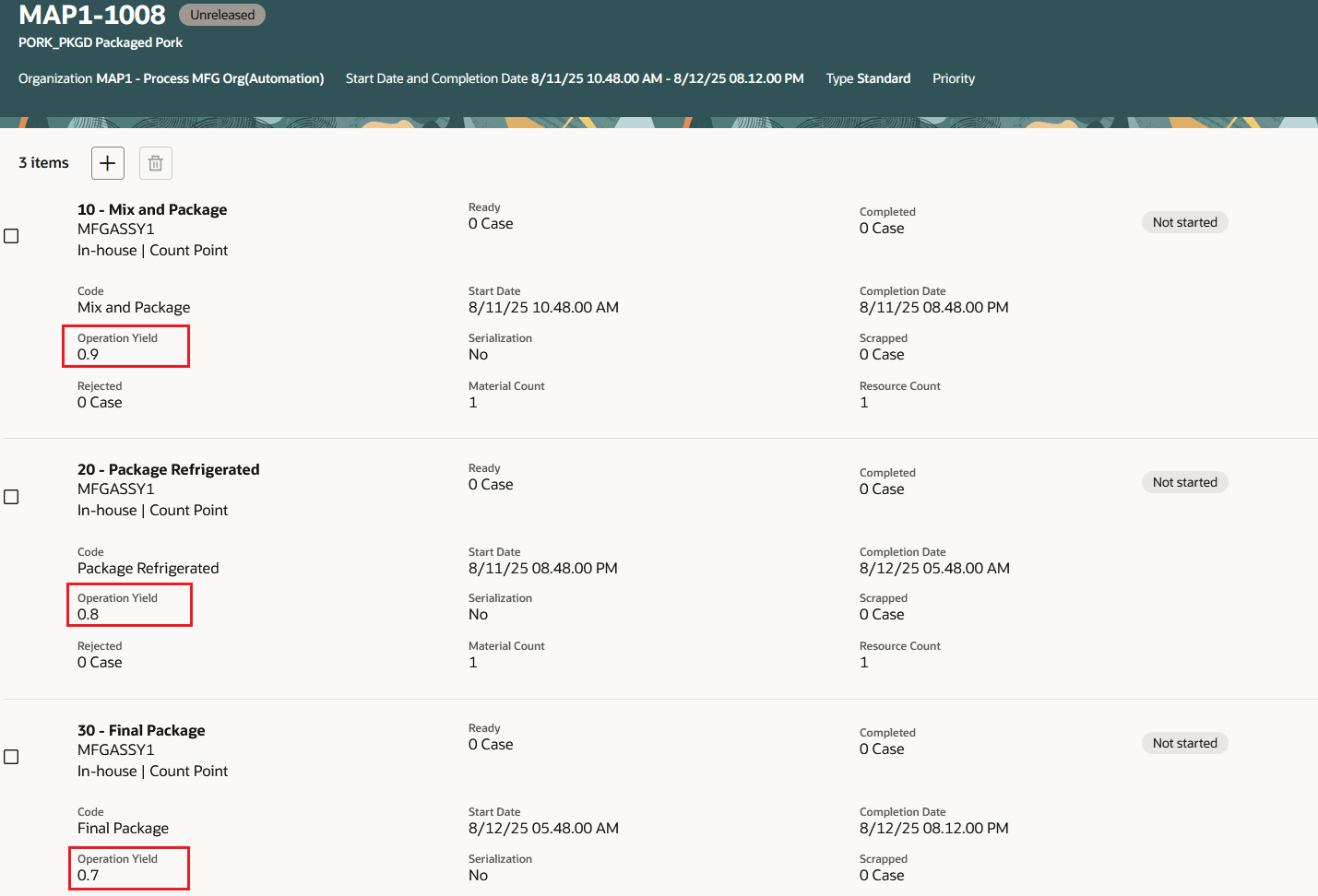Click In-house | Count Point under operation 10
Viewport: 1318px width, 896px height.
coord(152,251)
